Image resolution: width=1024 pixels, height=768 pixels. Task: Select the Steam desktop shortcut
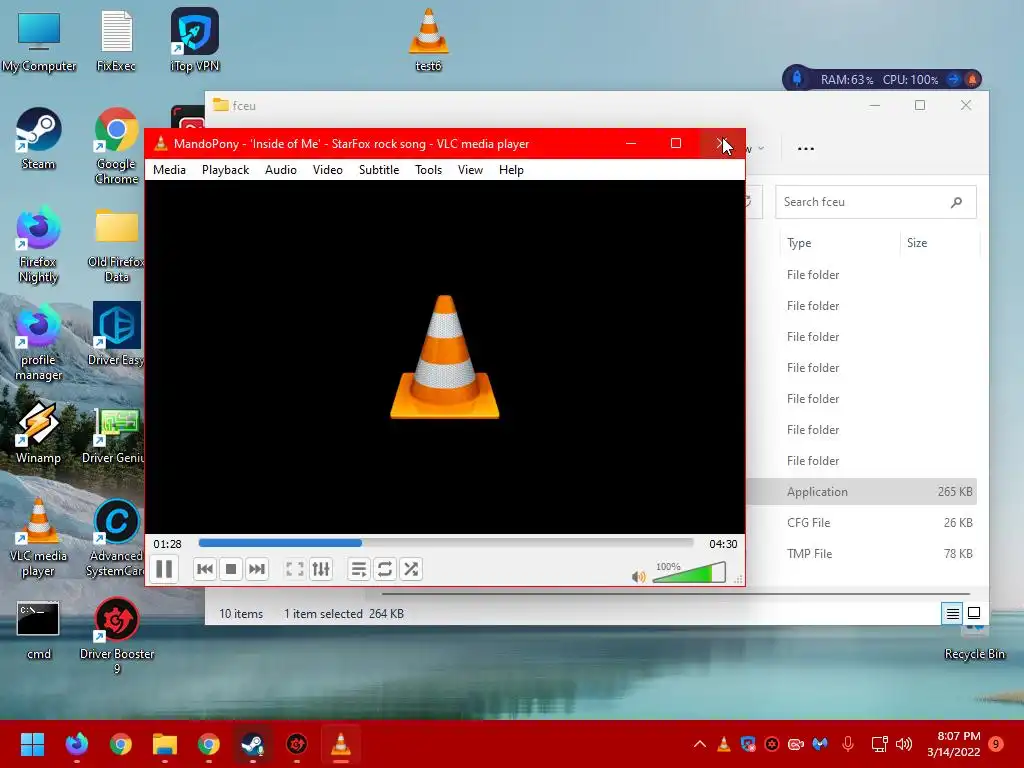click(x=39, y=139)
